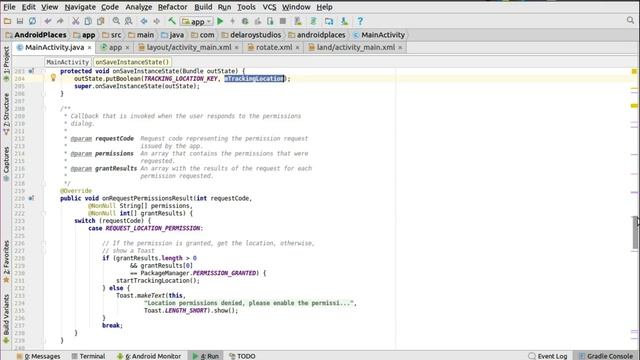The image size is (640, 360).
Task: Open the Window menu
Action: point(296,7)
